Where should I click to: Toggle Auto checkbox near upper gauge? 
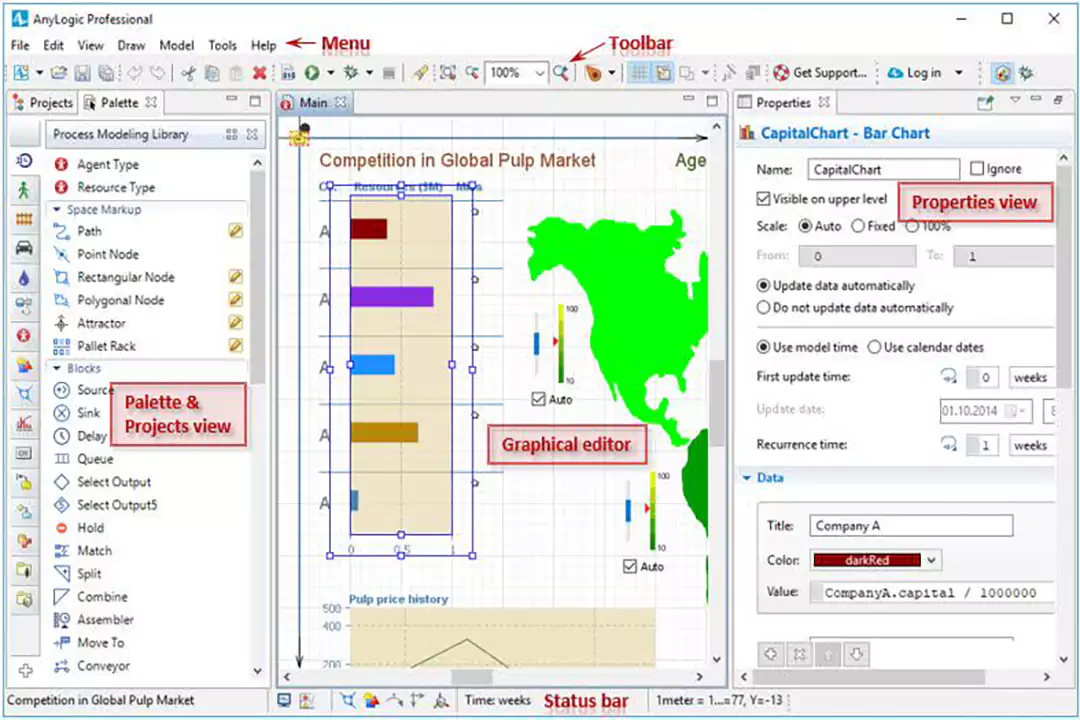click(x=539, y=399)
